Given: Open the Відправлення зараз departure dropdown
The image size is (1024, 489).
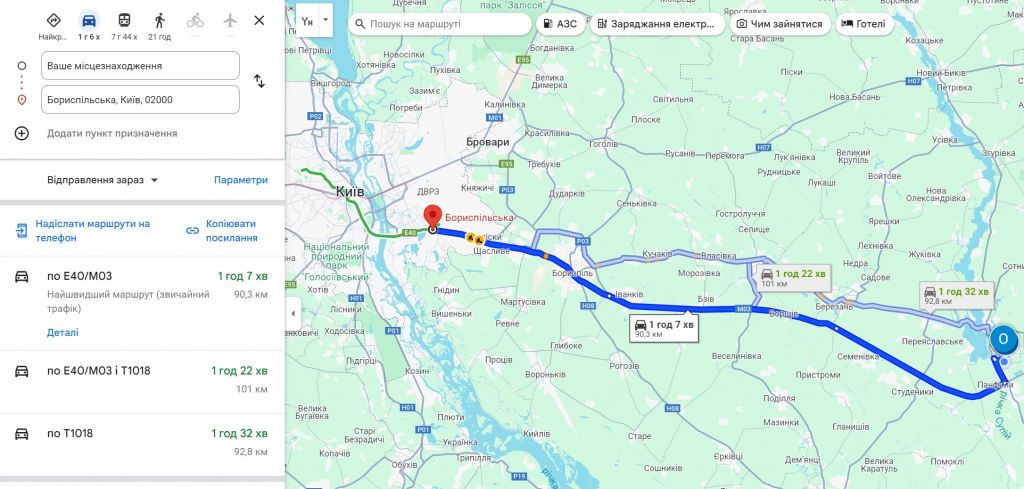Looking at the screenshot, I should coord(103,180).
